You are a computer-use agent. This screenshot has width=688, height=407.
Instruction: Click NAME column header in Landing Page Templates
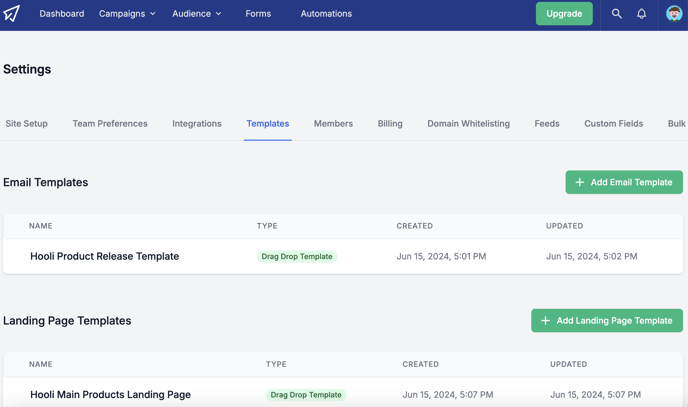coord(41,364)
